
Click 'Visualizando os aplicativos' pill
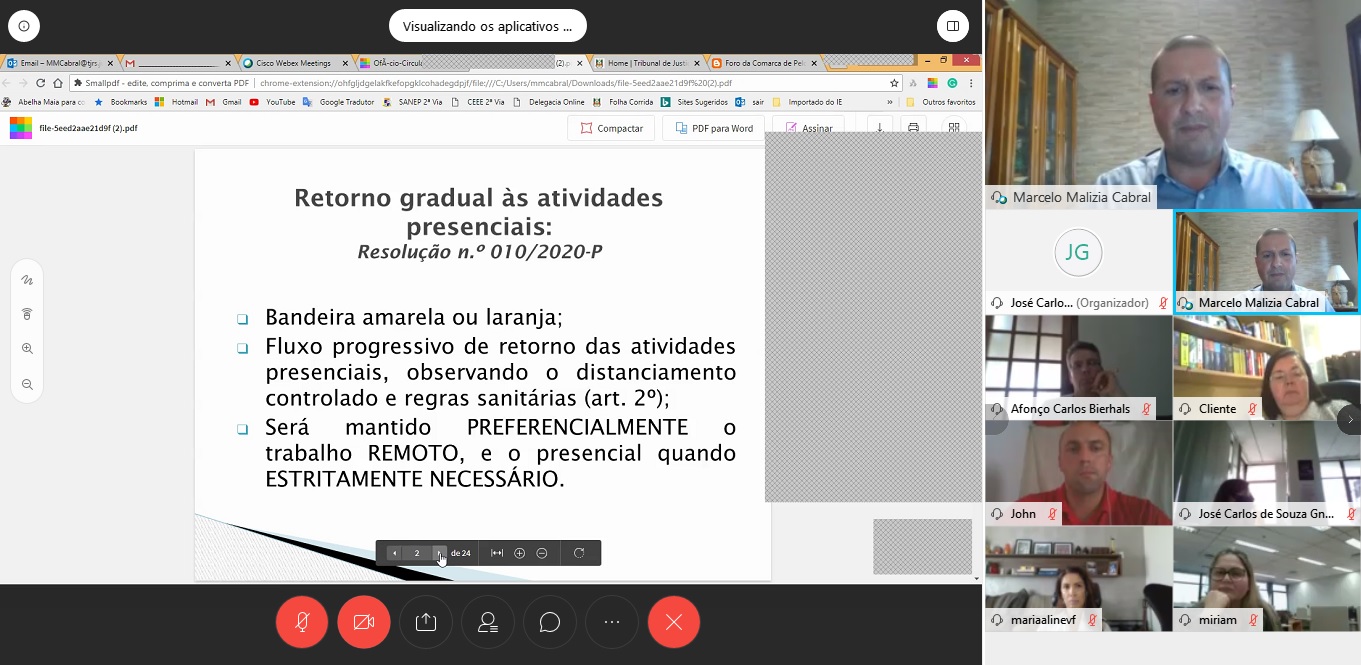[488, 26]
